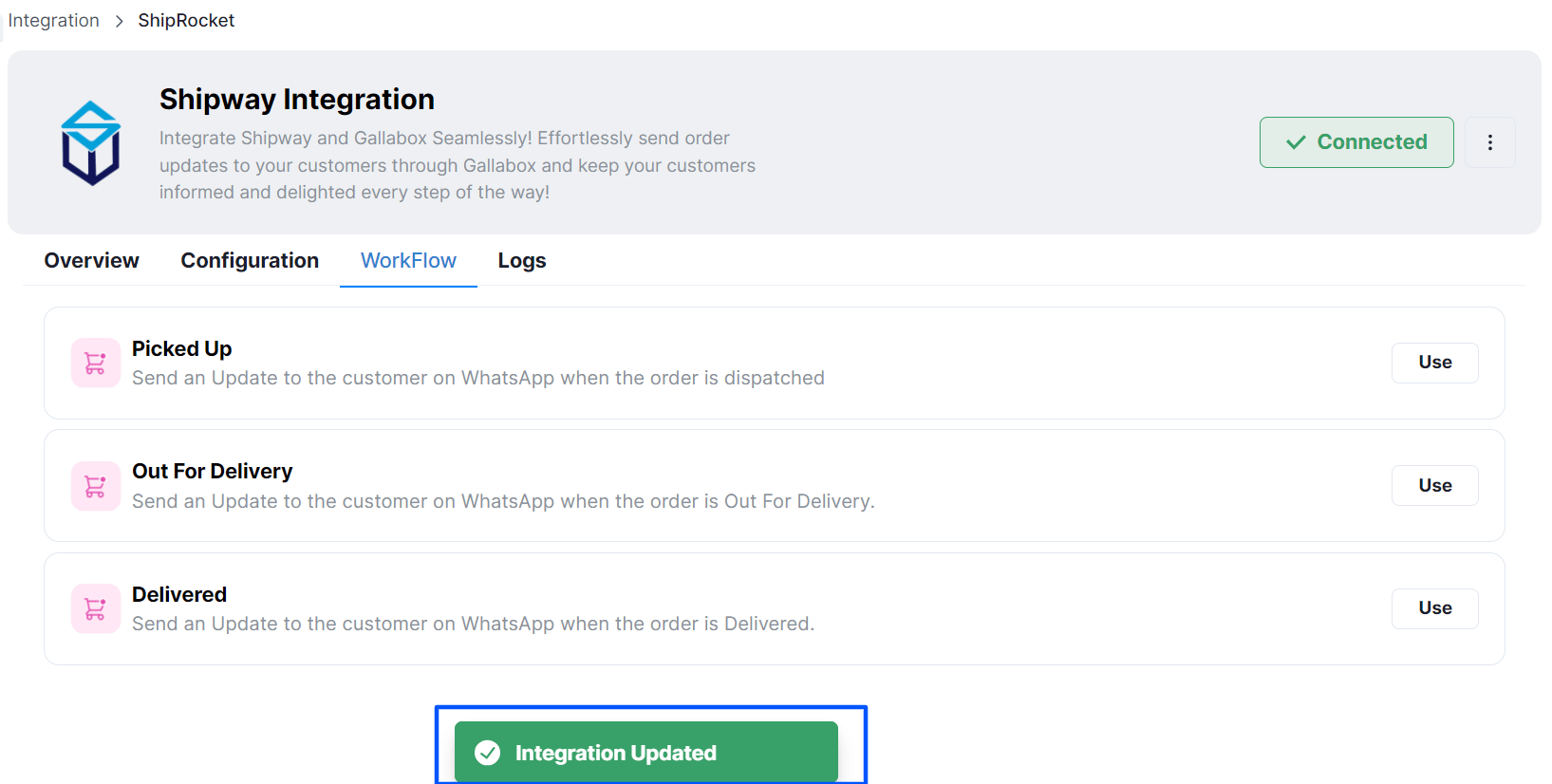
Task: Select the Picked Up workflow title
Action: [182, 348]
